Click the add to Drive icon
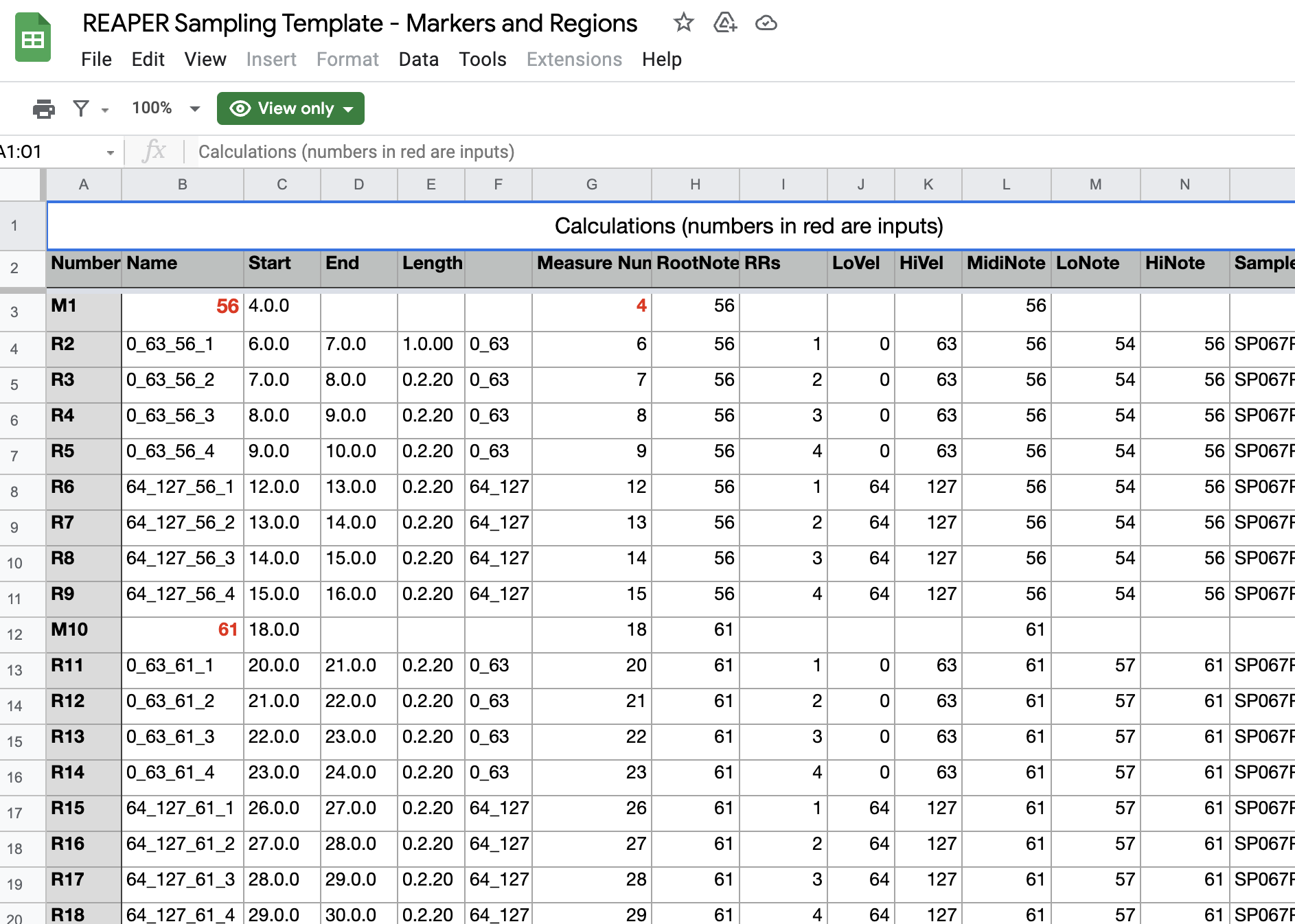This screenshot has height=924, width=1295. tap(725, 23)
